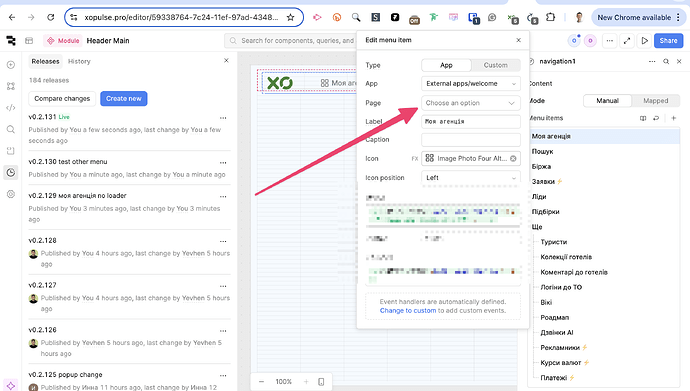Screen dimensions: 690x391
Task: Click the preview play icon in top bar
Action: (644, 40)
